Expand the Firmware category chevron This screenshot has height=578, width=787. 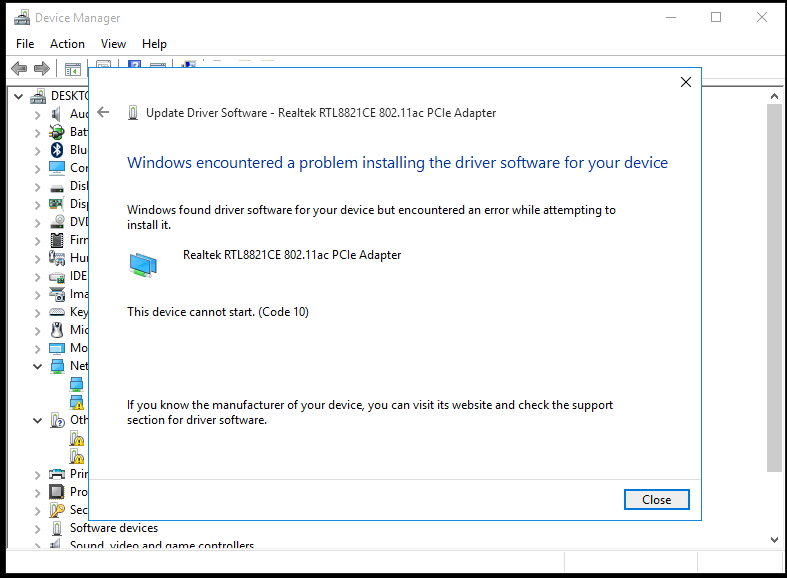[38, 241]
